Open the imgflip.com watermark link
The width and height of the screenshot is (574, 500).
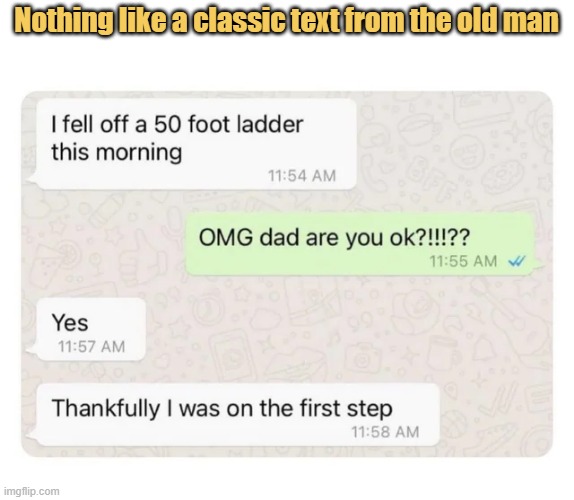[31, 491]
